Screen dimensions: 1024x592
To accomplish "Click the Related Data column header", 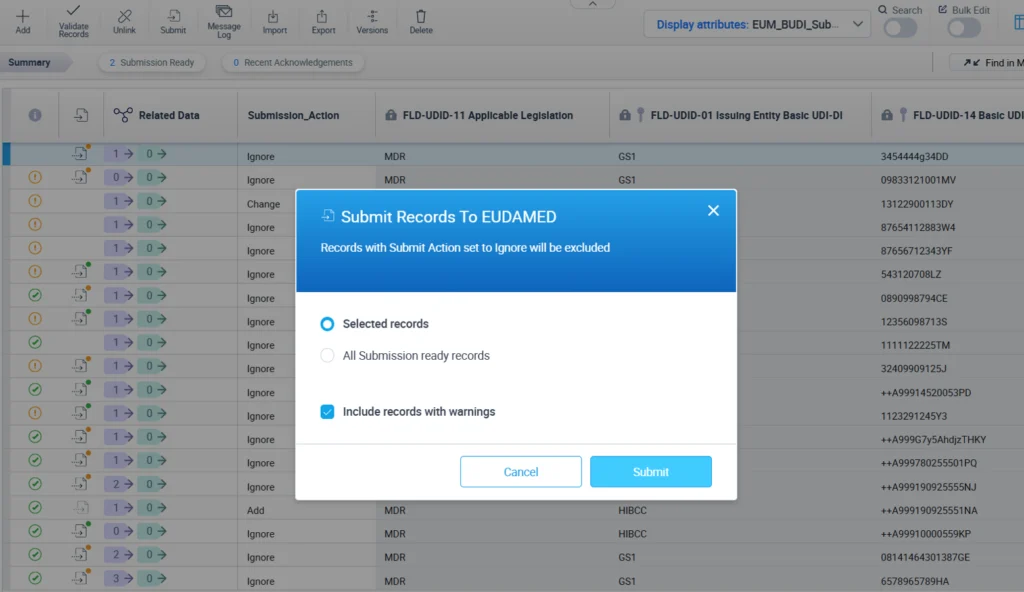I will coord(156,115).
